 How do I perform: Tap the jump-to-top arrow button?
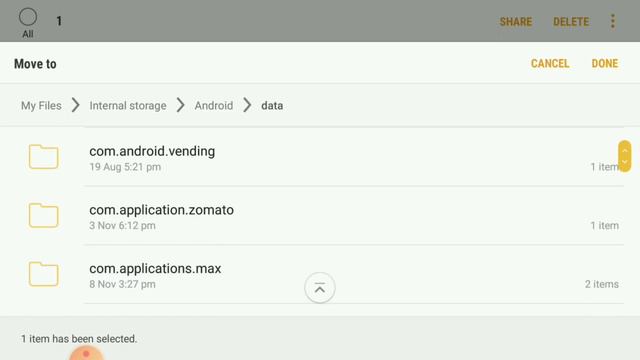(x=320, y=288)
